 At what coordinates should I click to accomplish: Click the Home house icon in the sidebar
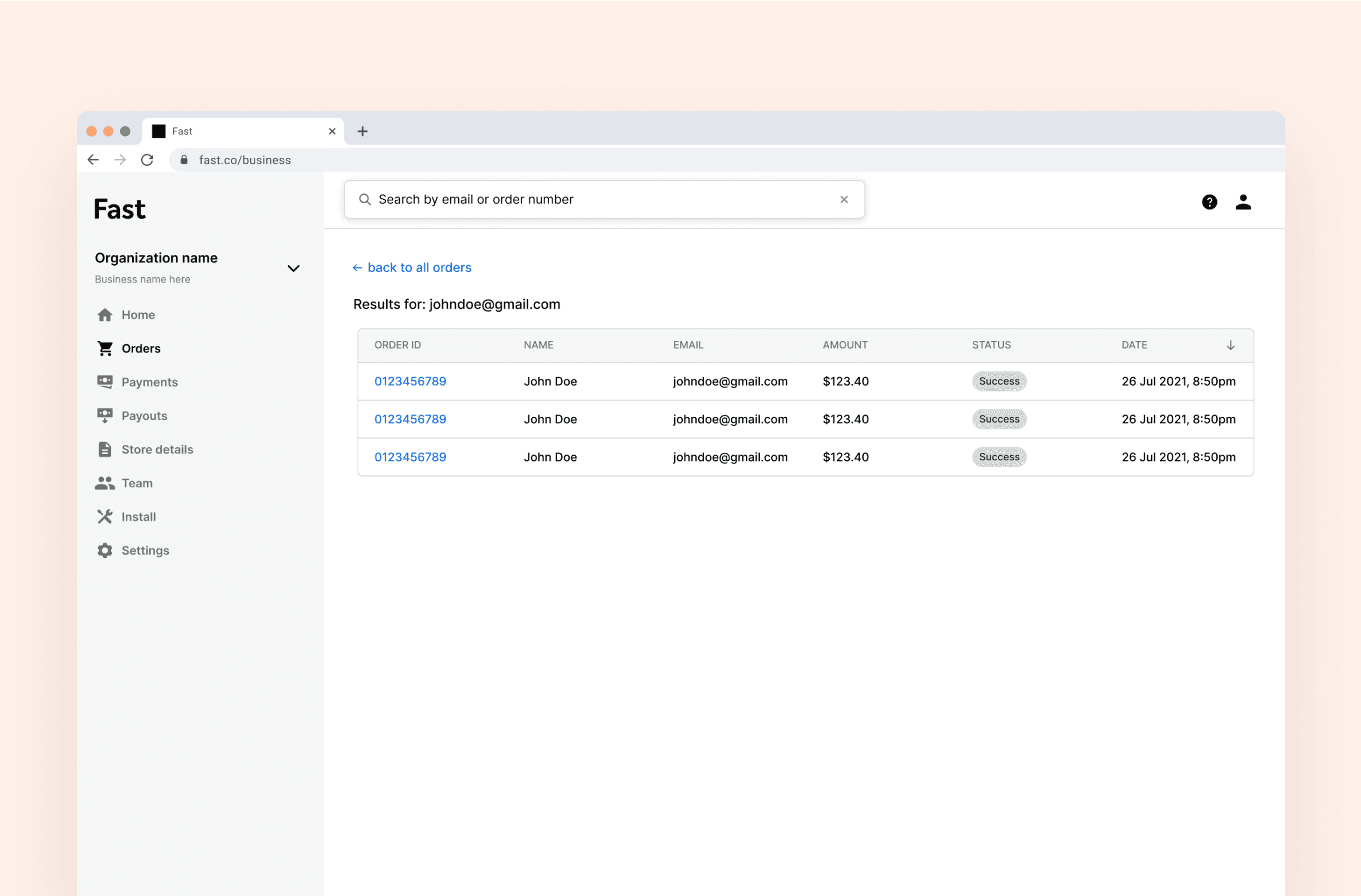[x=105, y=315]
